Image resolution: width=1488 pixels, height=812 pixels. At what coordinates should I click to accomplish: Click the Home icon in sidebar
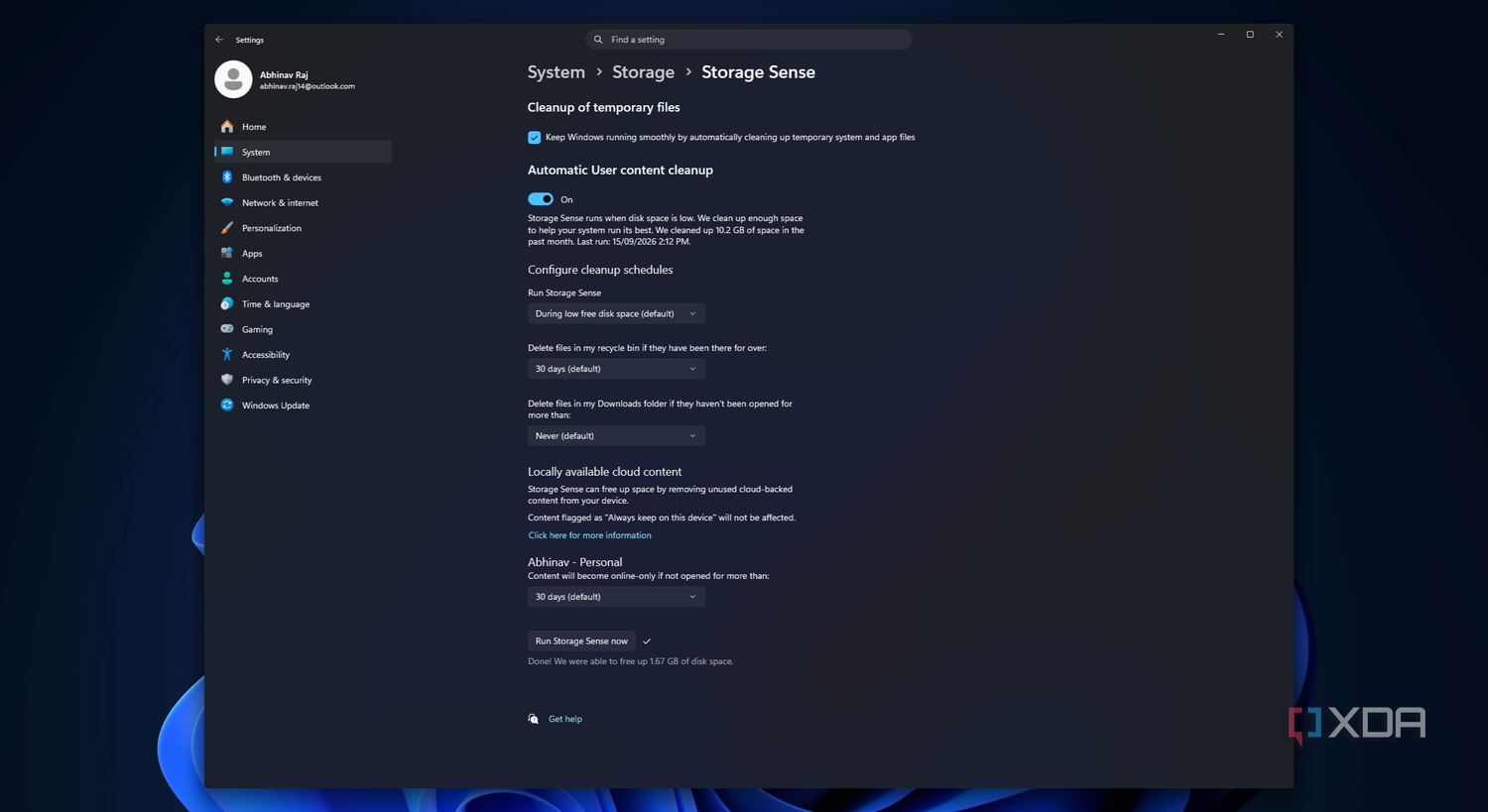[x=227, y=127]
